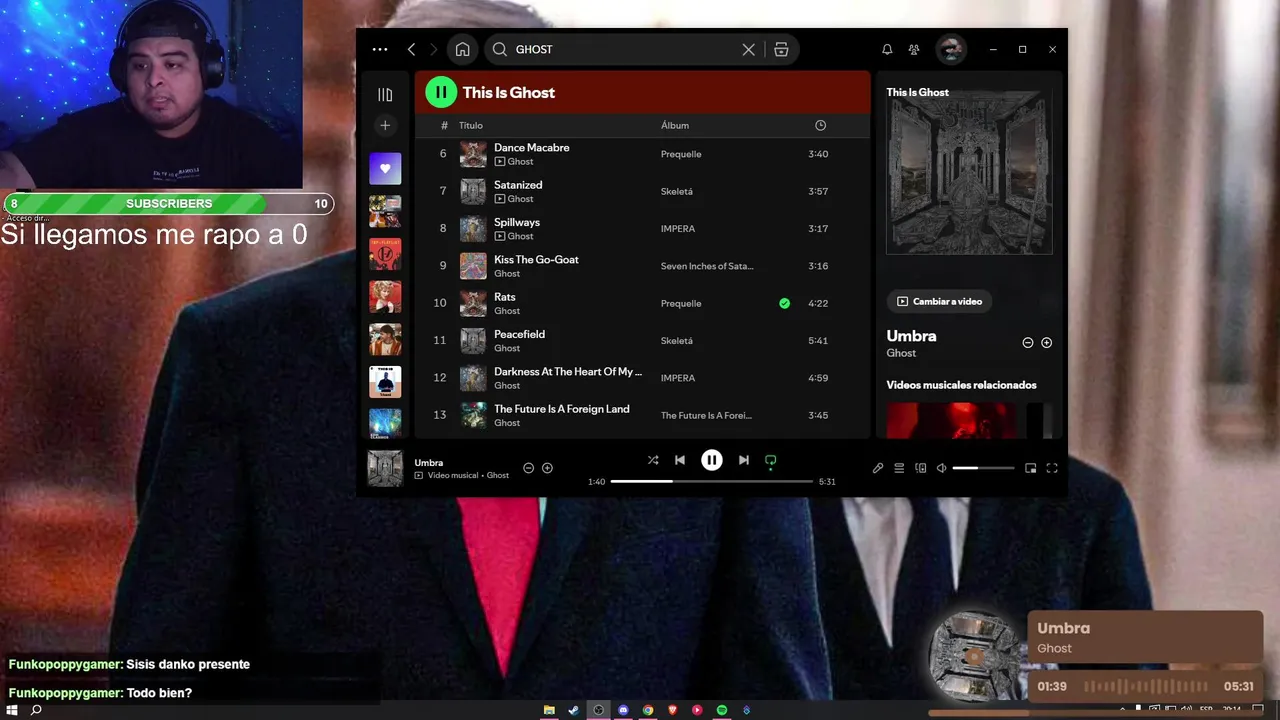
Task: Toggle fullscreen view icon
Action: coord(1052,468)
